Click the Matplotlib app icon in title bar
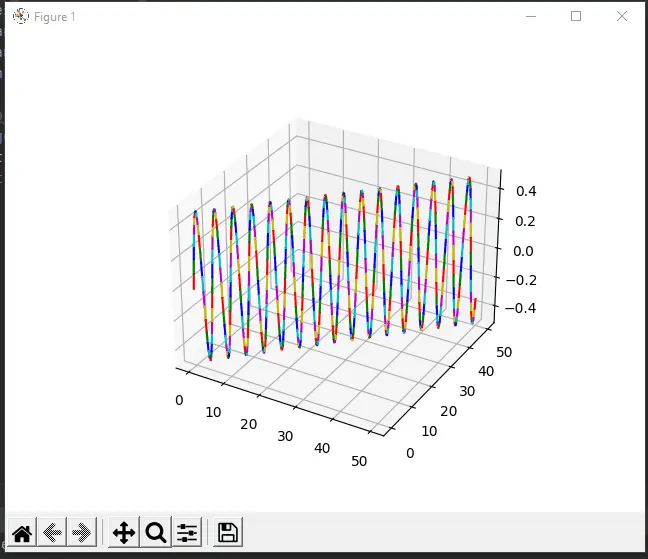The height and width of the screenshot is (559, 648). (19, 17)
